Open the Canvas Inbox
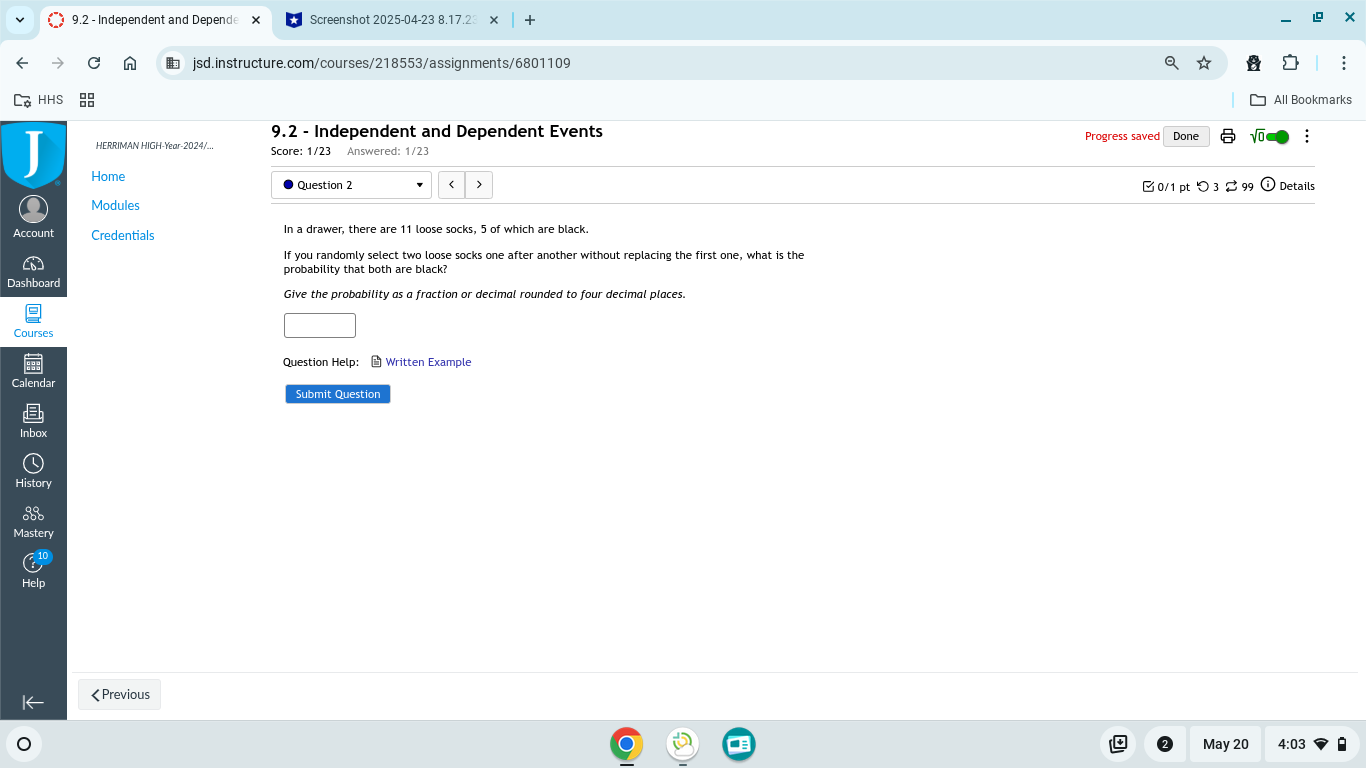Screen dimensions: 1366x768 (33, 422)
